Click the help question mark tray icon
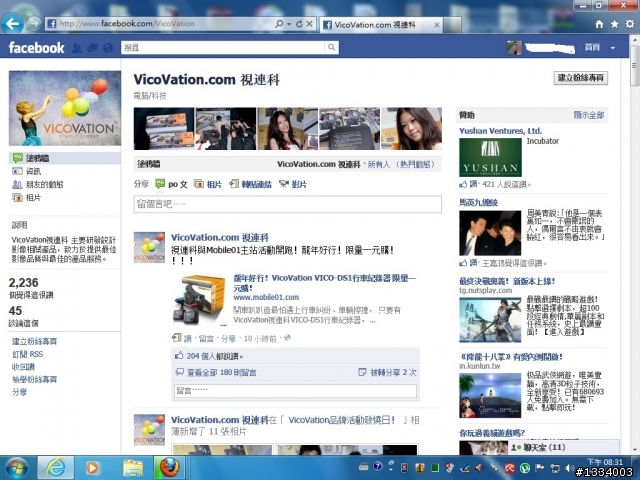The width and height of the screenshot is (640, 480). 378,466
